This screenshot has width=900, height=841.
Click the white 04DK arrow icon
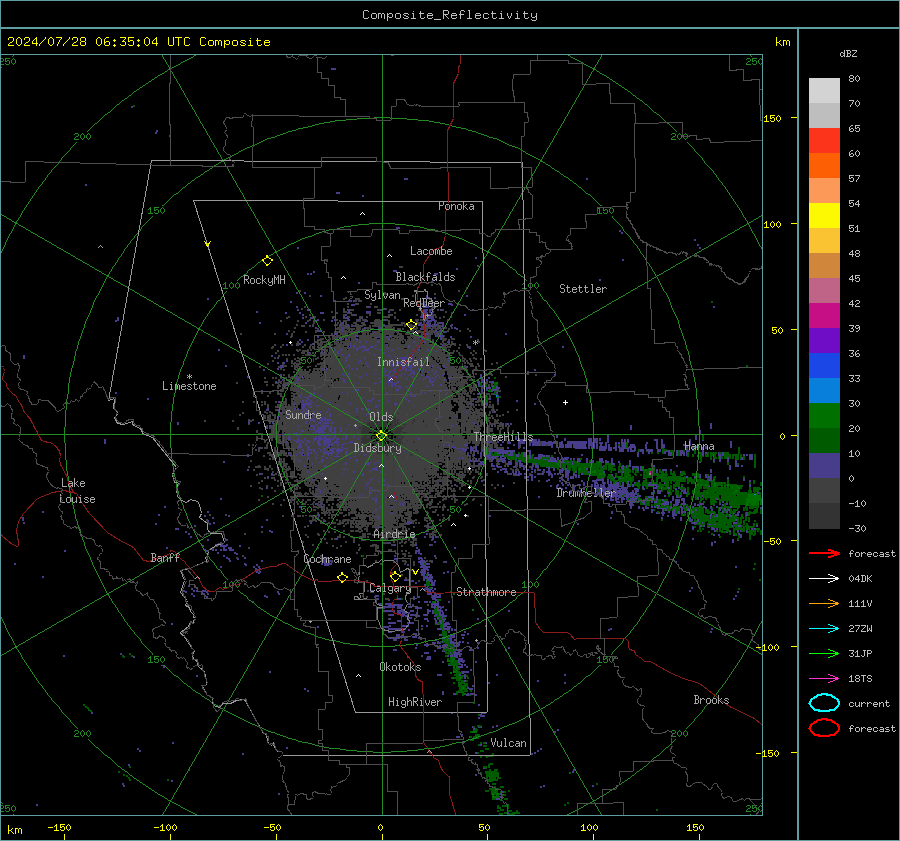[x=824, y=579]
